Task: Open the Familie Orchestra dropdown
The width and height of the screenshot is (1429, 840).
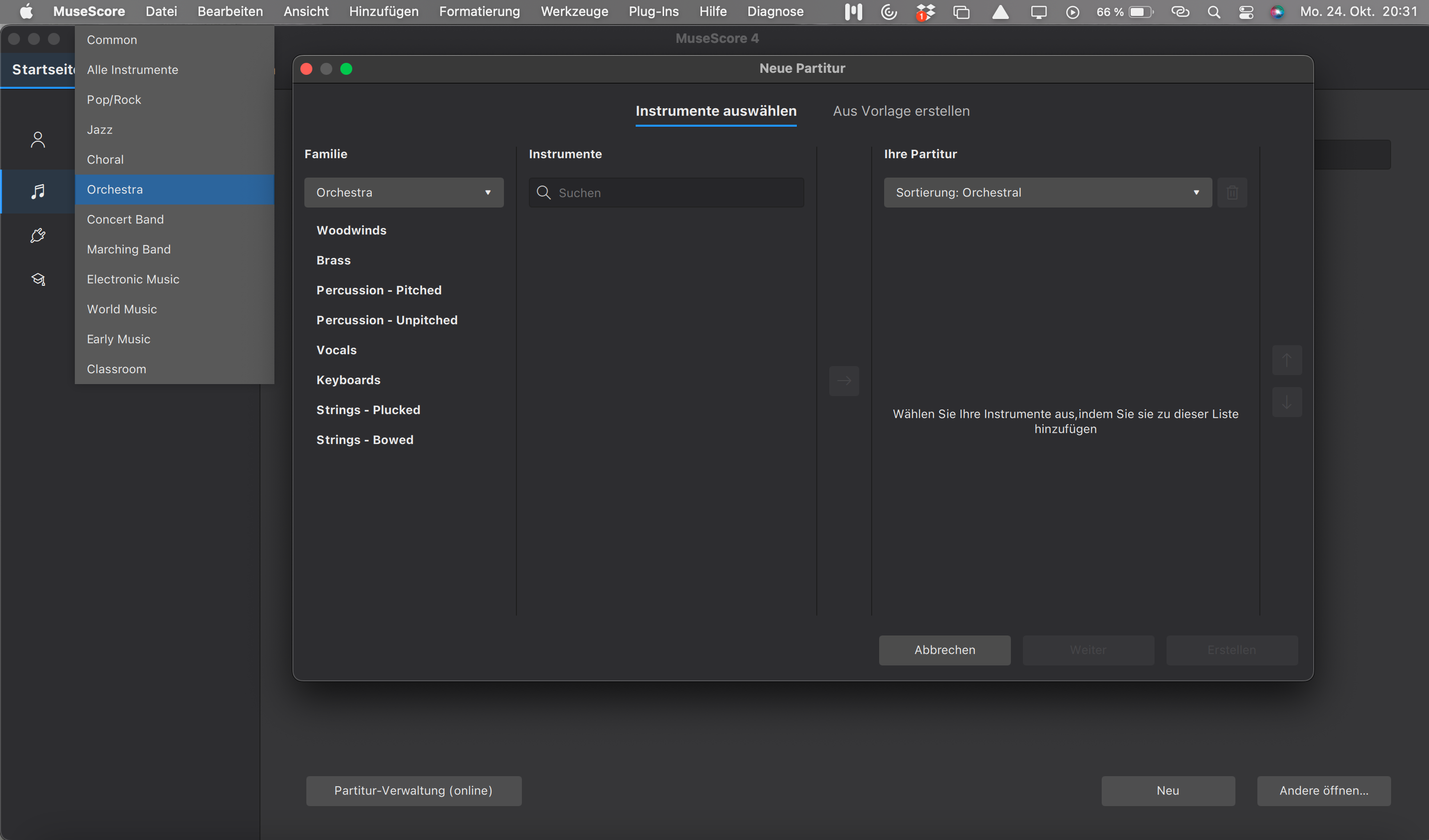Action: 404,193
